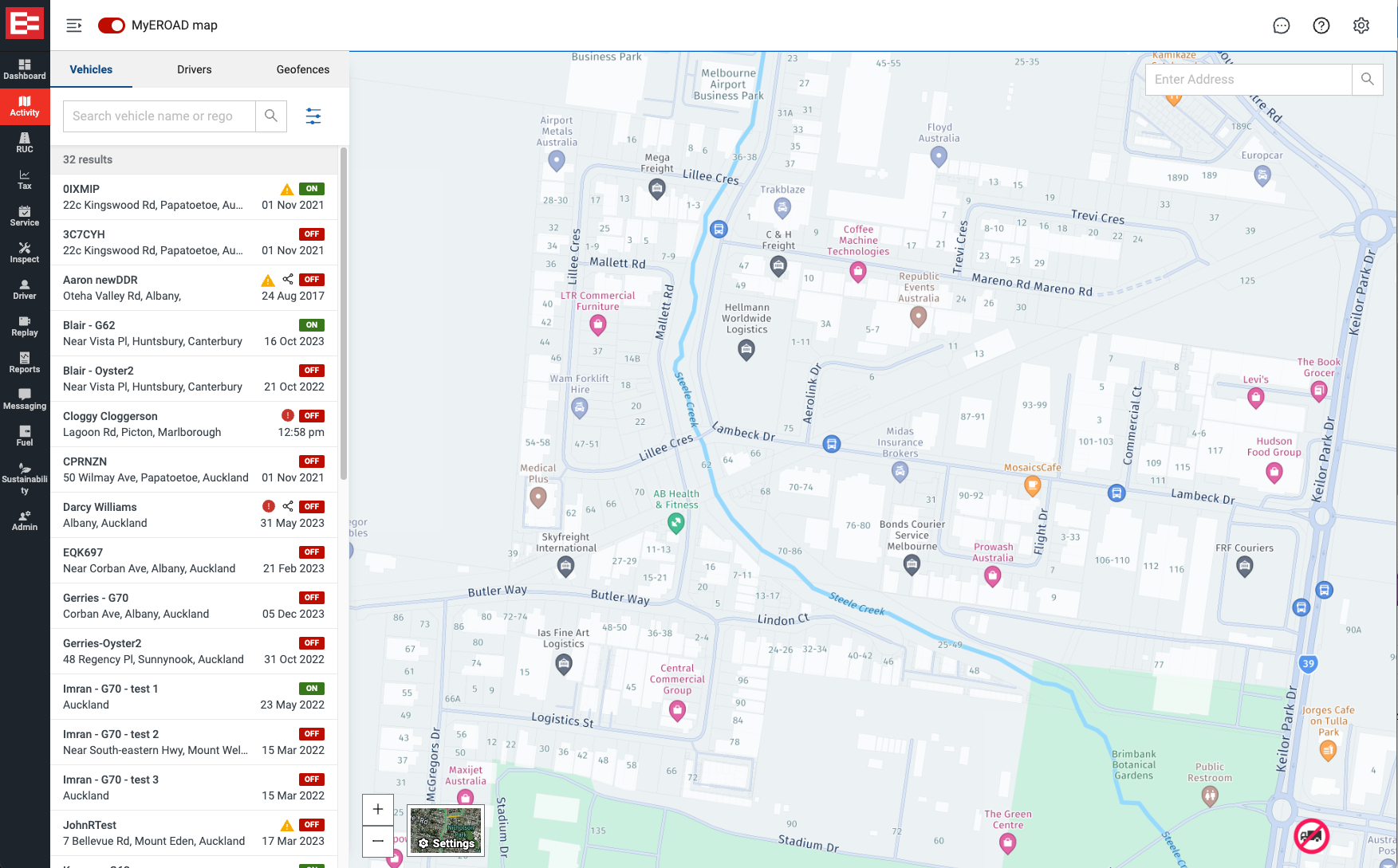Open the help question mark icon
The height and width of the screenshot is (868, 1398).
coord(1321,26)
